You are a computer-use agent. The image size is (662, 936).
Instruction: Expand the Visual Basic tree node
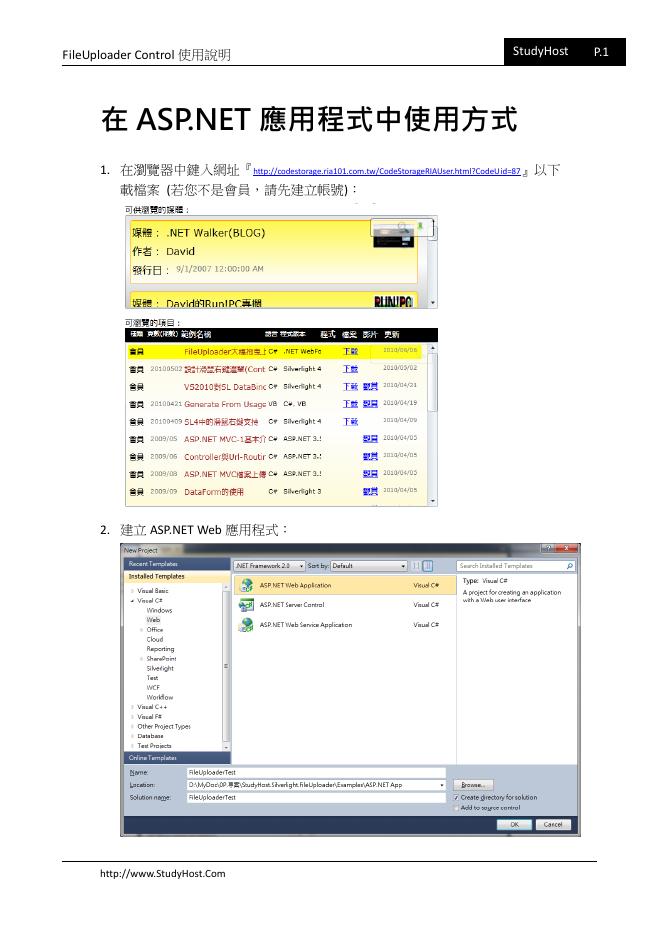133,591
